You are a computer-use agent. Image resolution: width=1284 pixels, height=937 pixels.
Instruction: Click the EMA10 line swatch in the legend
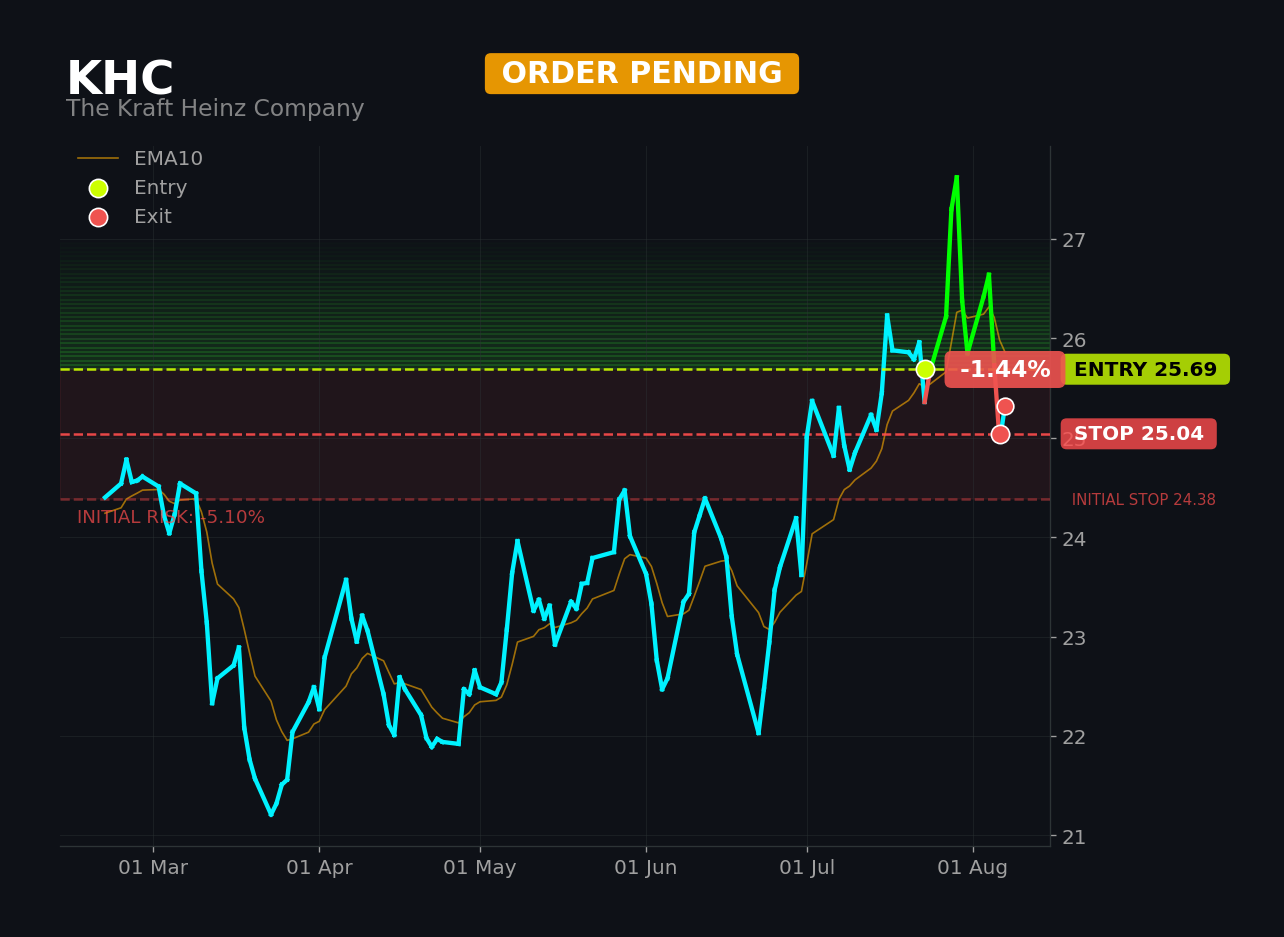point(98,159)
